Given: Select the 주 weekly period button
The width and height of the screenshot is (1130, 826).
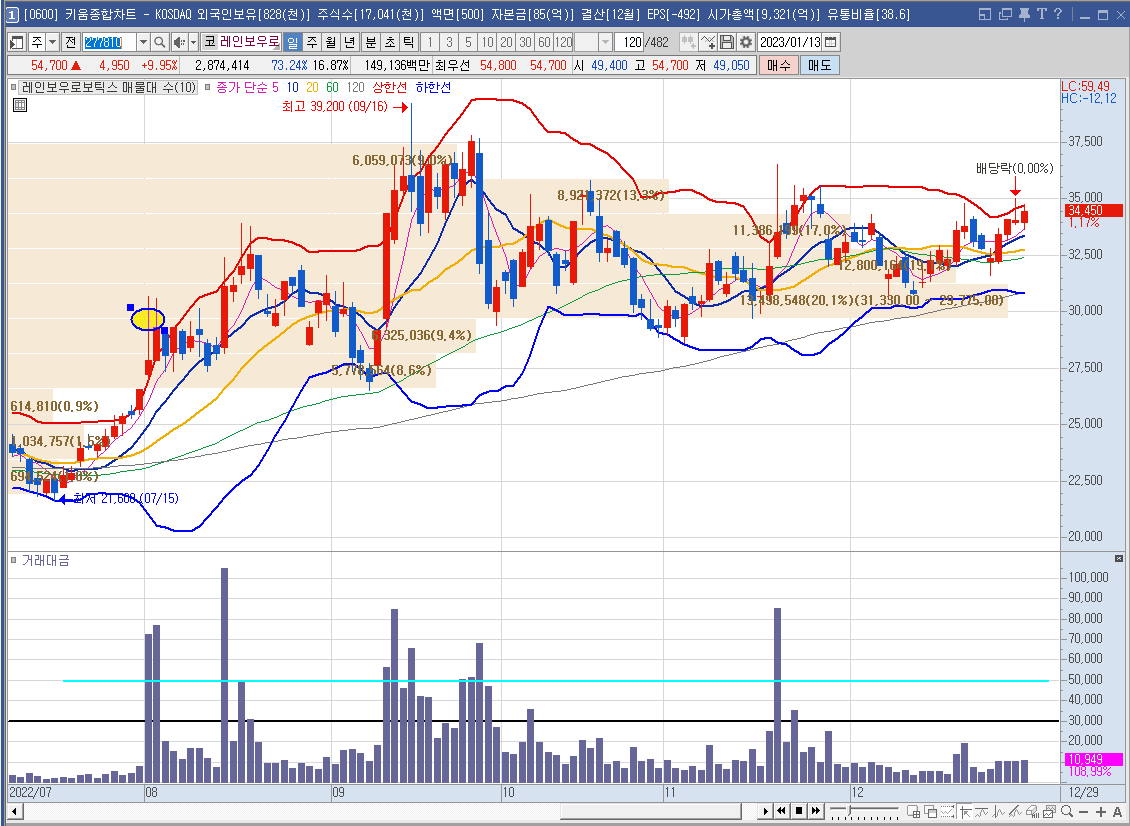Looking at the screenshot, I should 311,43.
